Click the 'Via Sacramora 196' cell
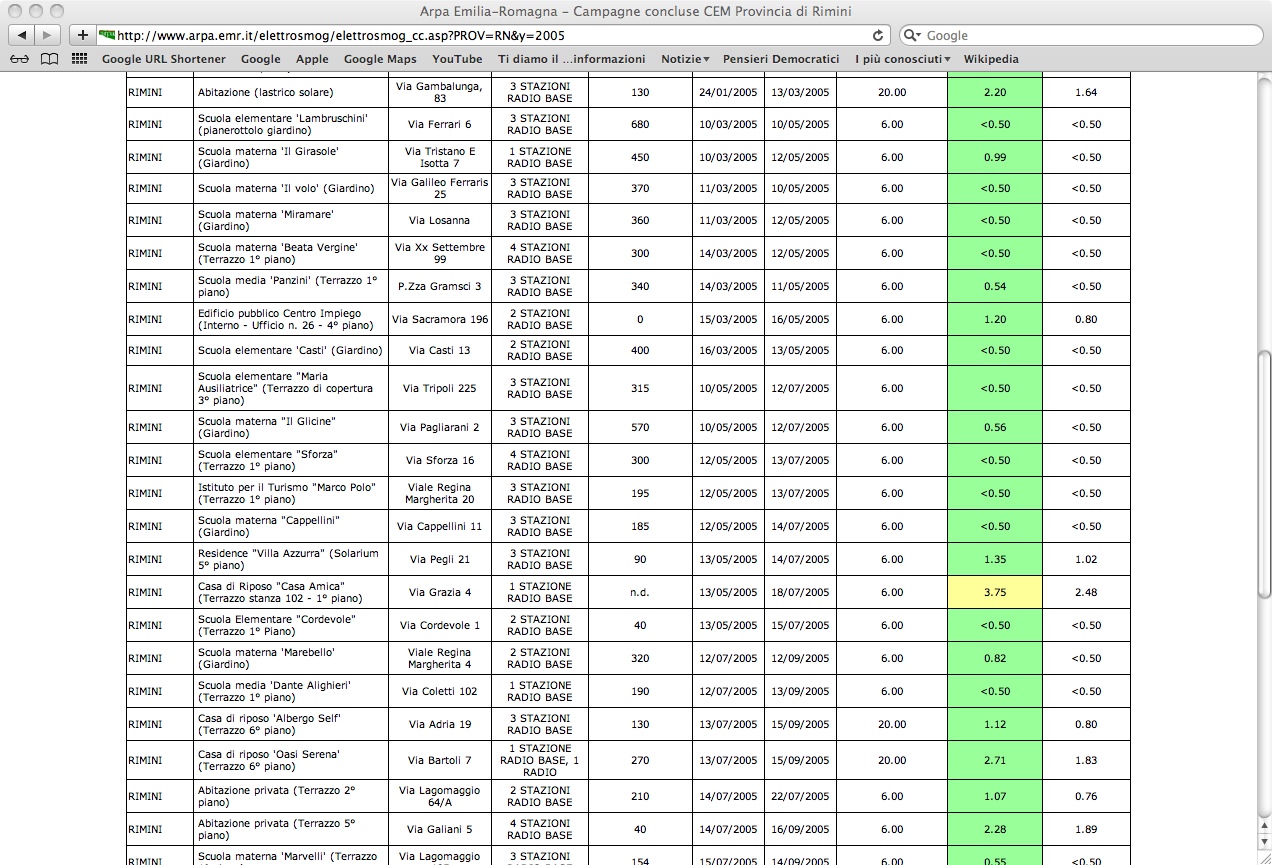The height and width of the screenshot is (865, 1272). pos(440,319)
